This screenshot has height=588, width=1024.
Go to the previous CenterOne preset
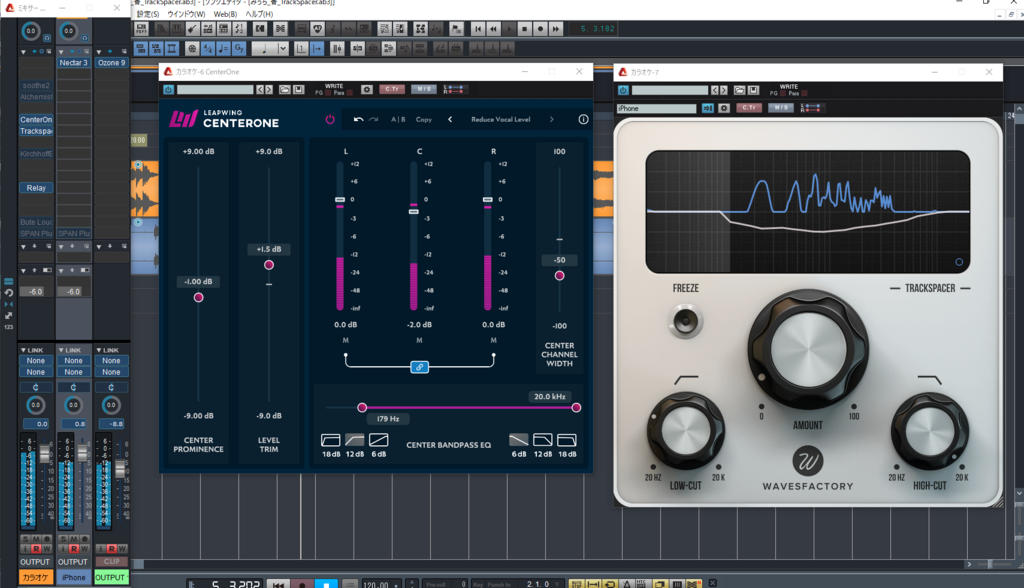450,120
